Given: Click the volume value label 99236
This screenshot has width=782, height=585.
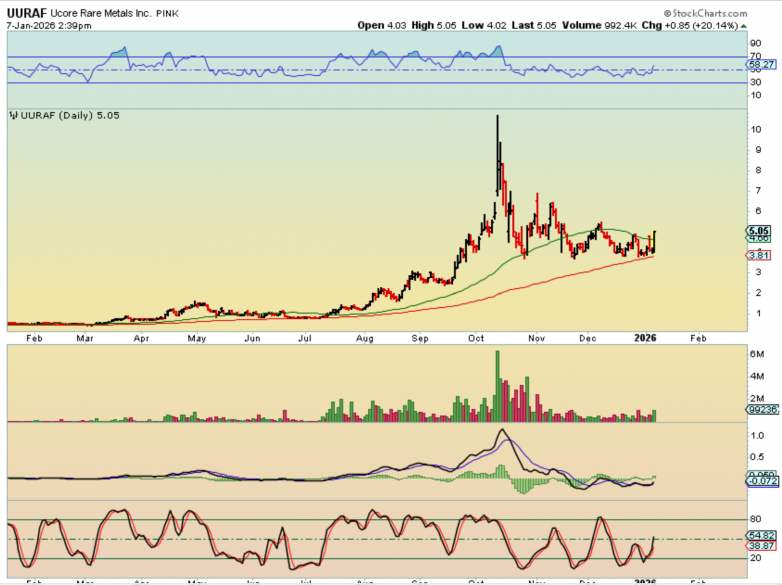Looking at the screenshot, I should 761,410.
